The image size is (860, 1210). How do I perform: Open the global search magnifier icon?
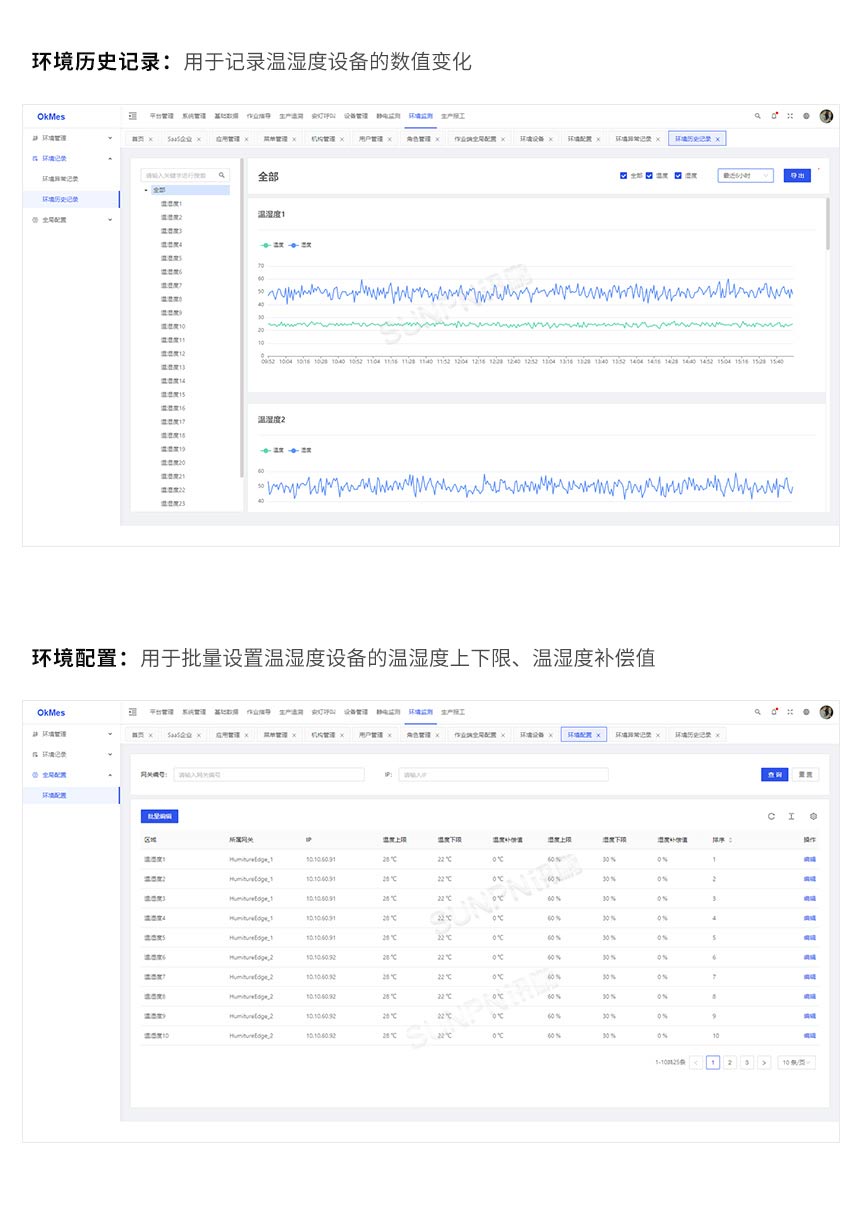coord(758,116)
